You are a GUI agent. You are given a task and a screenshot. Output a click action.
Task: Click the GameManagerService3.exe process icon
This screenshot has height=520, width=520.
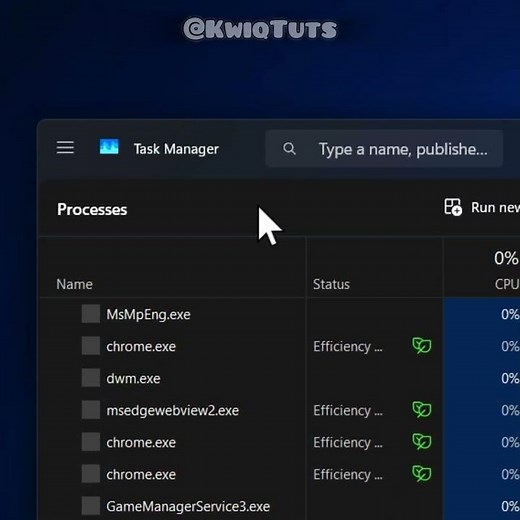[91, 506]
